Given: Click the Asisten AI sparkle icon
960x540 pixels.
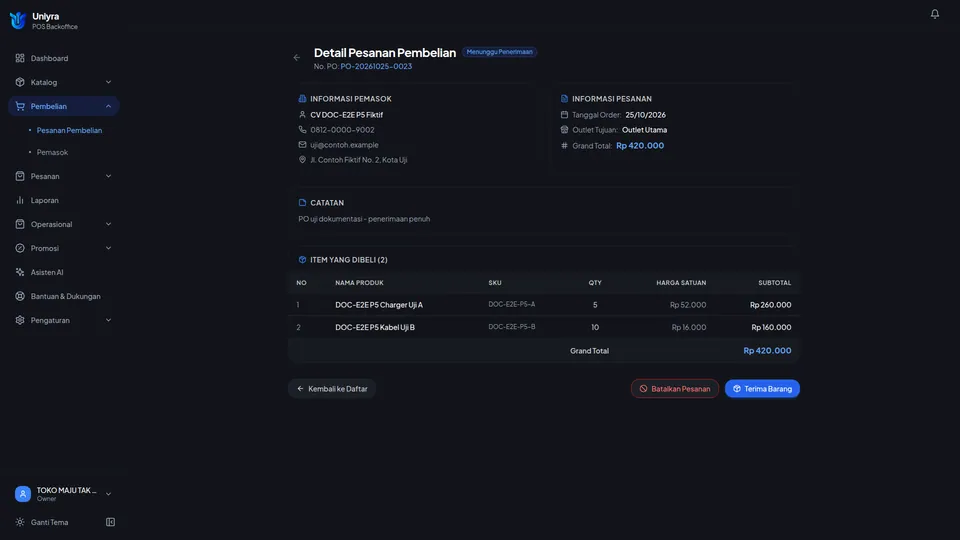Looking at the screenshot, I should click(20, 272).
